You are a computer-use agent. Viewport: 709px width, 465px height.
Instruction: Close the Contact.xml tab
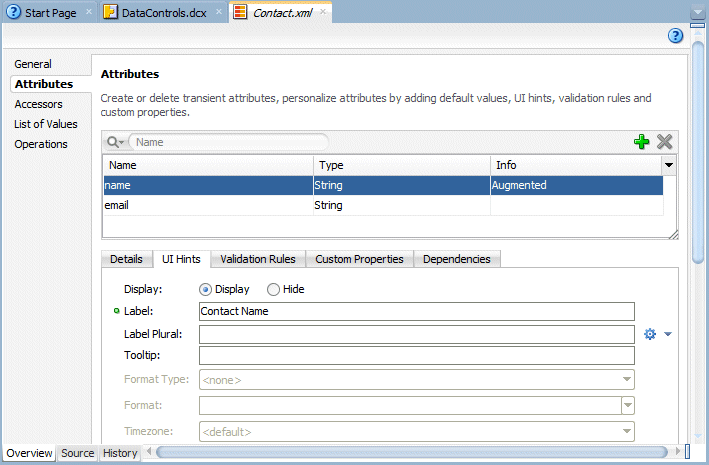(323, 12)
